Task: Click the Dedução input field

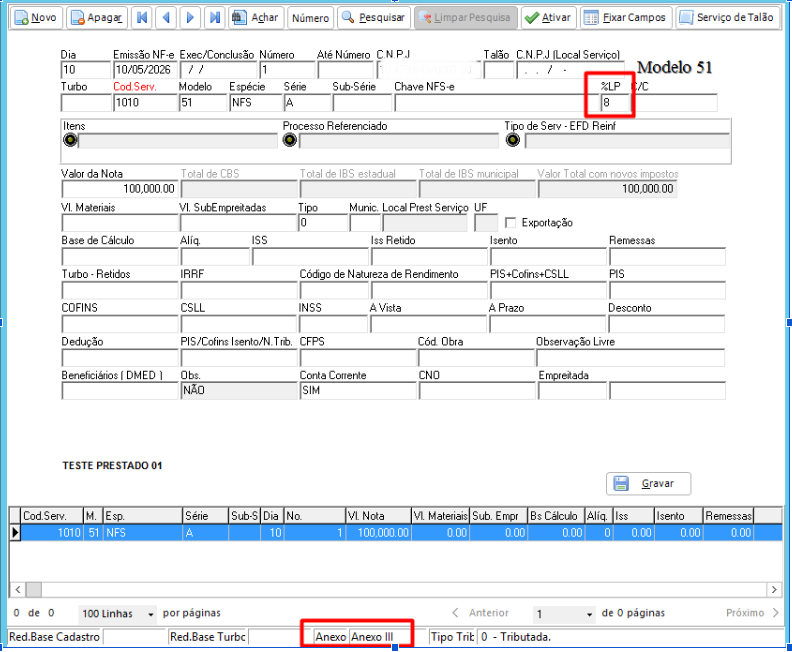Action: 120,358
